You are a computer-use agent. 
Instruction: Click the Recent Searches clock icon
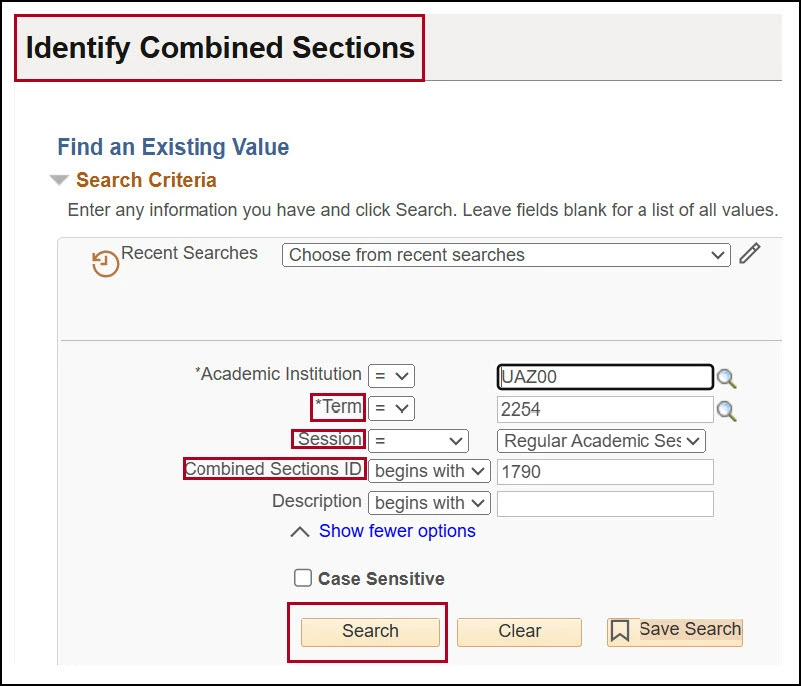(105, 264)
